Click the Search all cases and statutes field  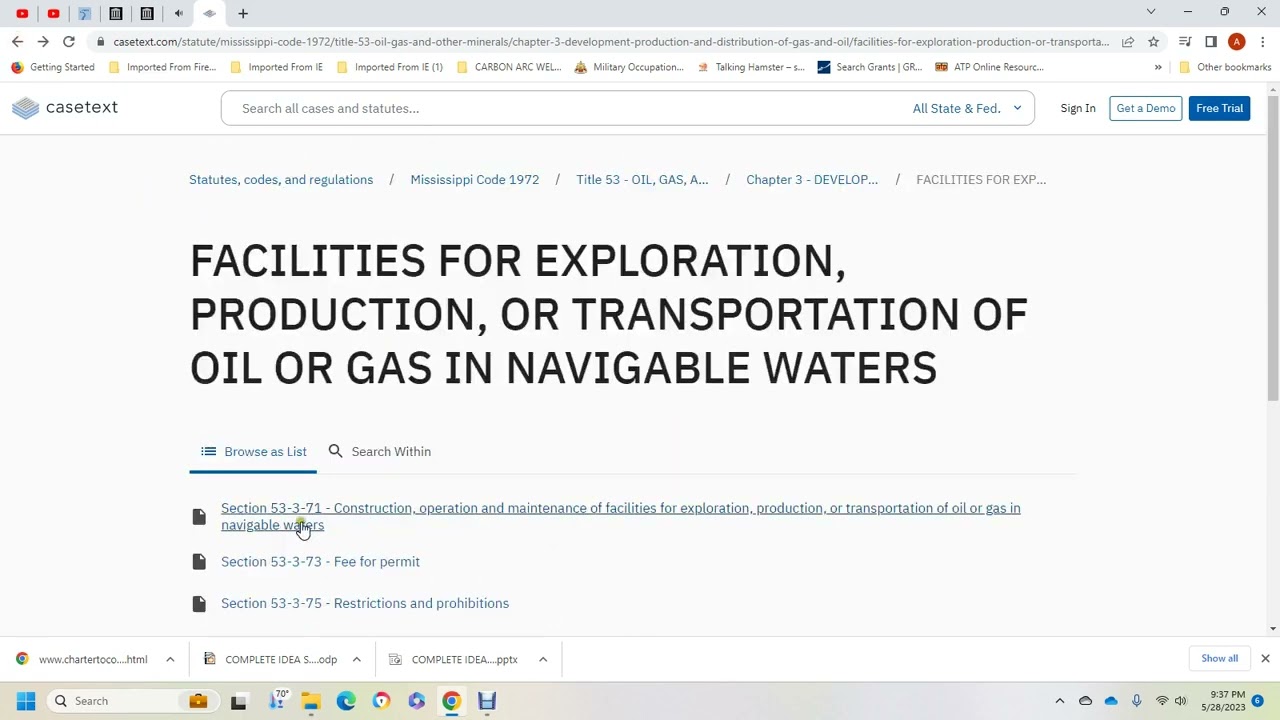565,108
